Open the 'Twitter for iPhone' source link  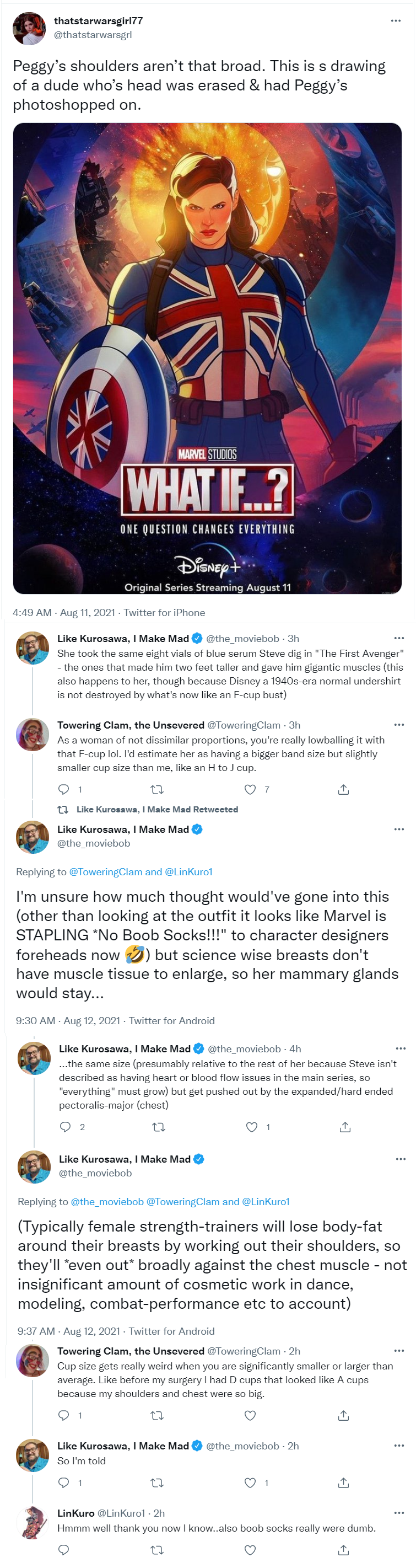pyautogui.click(x=164, y=612)
